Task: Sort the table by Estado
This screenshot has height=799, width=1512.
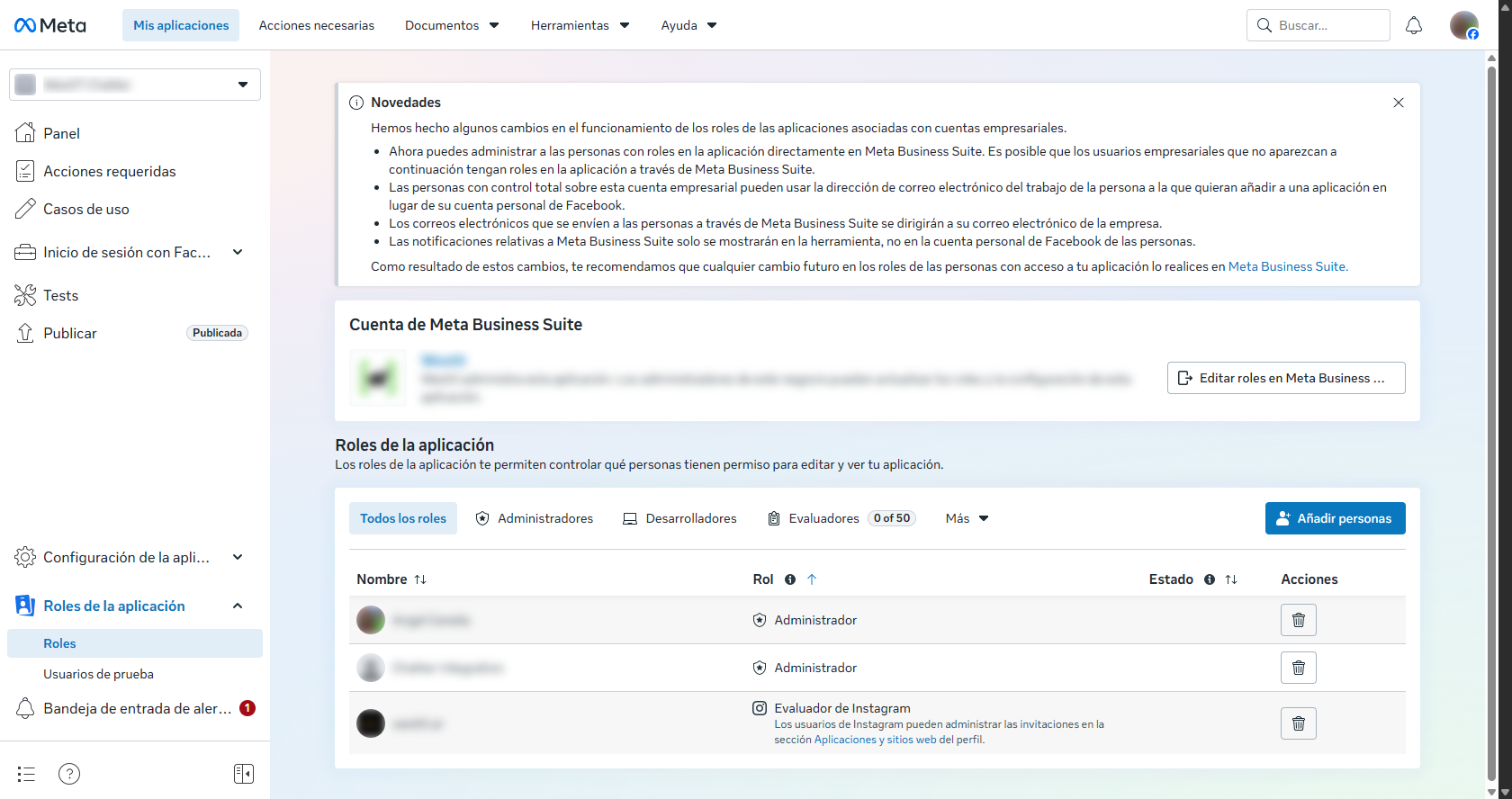Action: pos(1231,579)
